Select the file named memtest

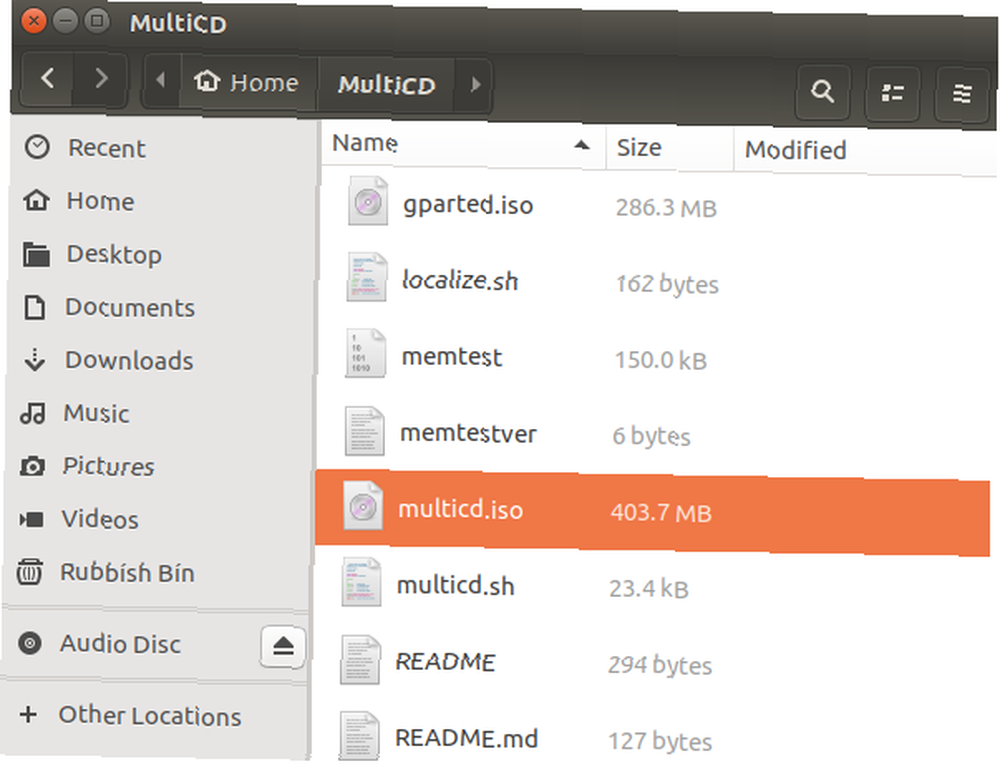pos(452,356)
